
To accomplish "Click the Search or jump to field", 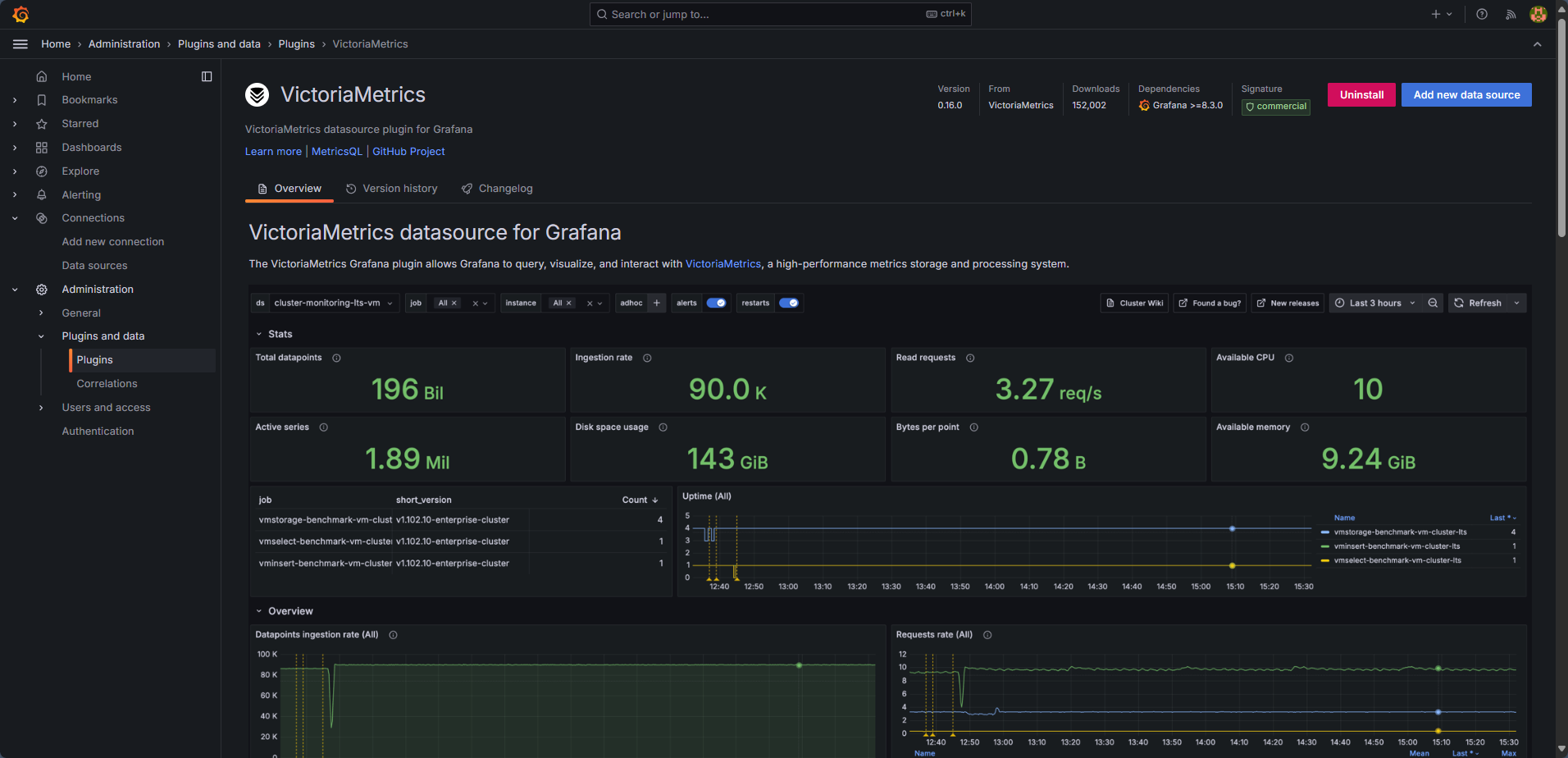I will click(x=779, y=14).
